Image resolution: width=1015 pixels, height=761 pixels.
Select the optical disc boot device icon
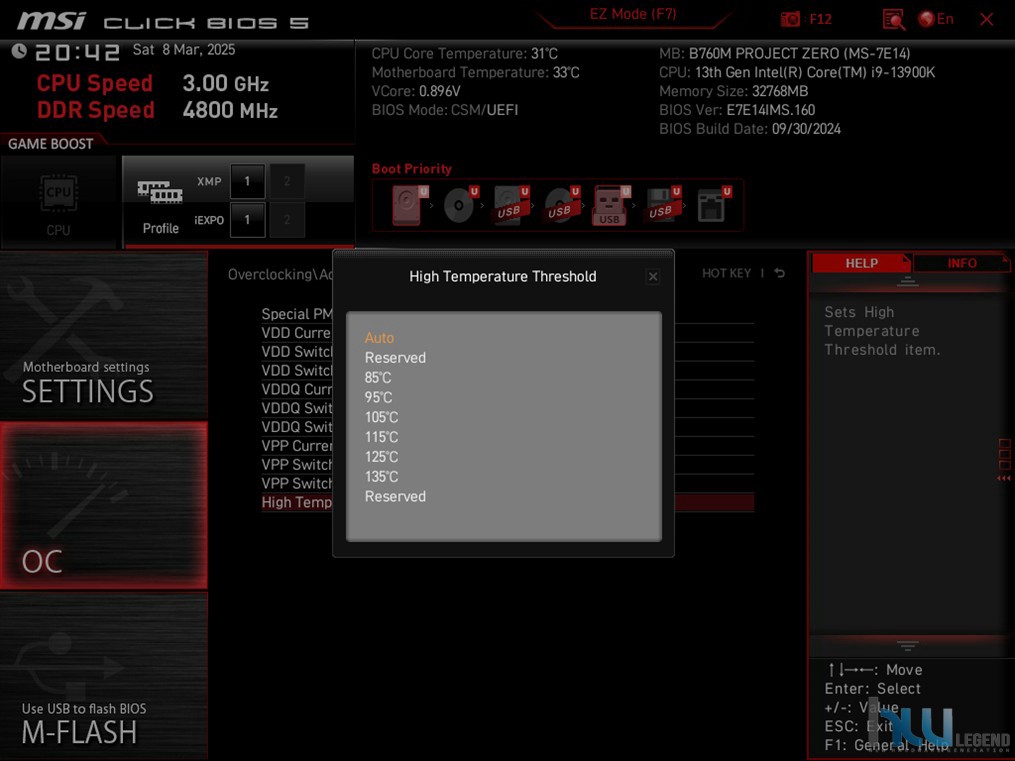point(460,205)
